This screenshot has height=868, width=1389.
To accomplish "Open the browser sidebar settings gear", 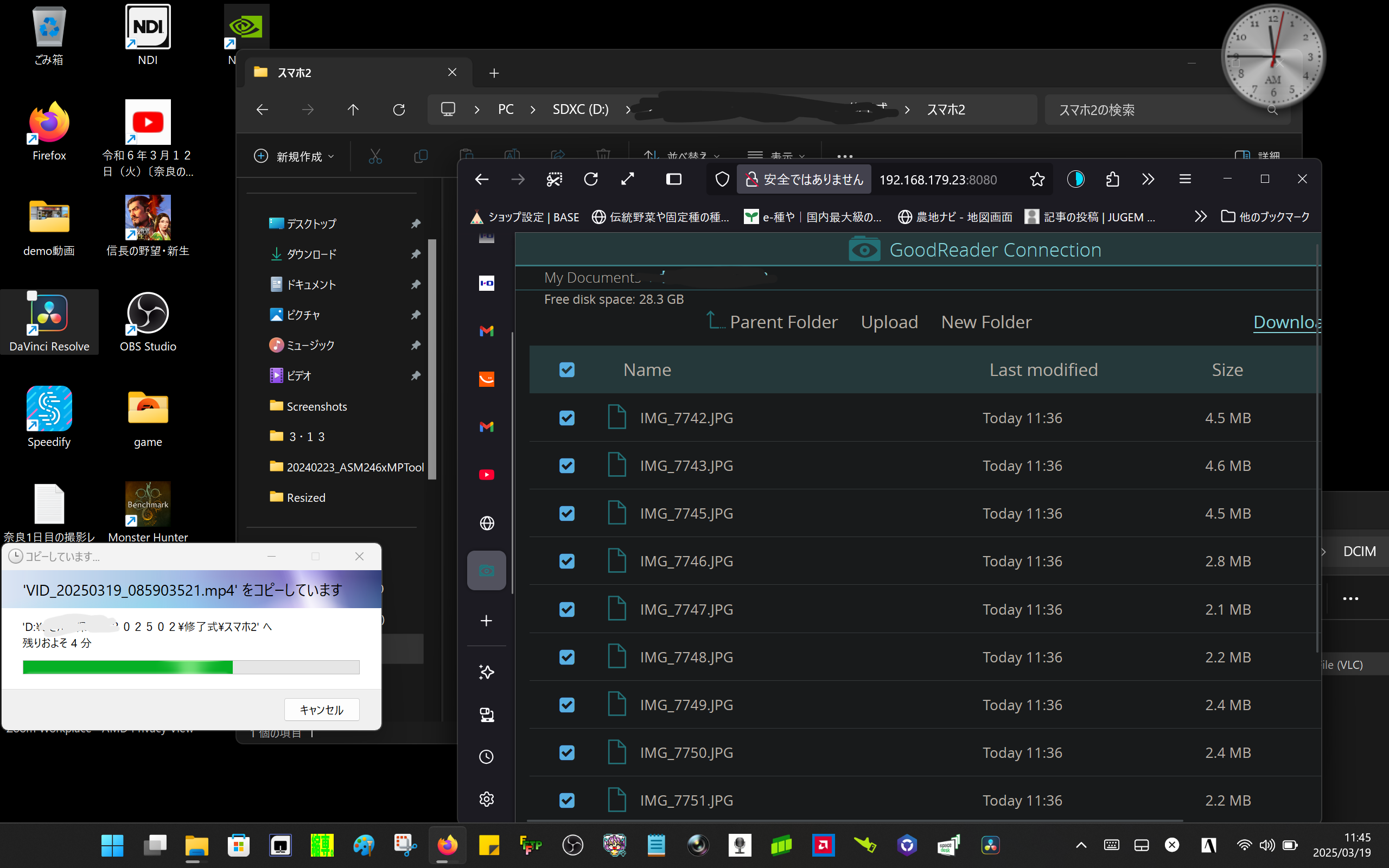I will tap(486, 799).
